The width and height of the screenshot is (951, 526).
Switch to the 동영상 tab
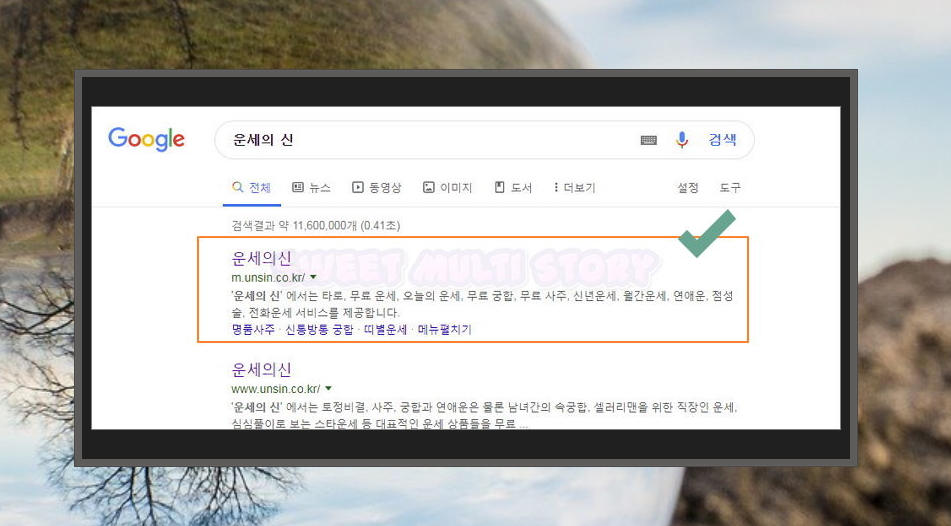tap(377, 187)
